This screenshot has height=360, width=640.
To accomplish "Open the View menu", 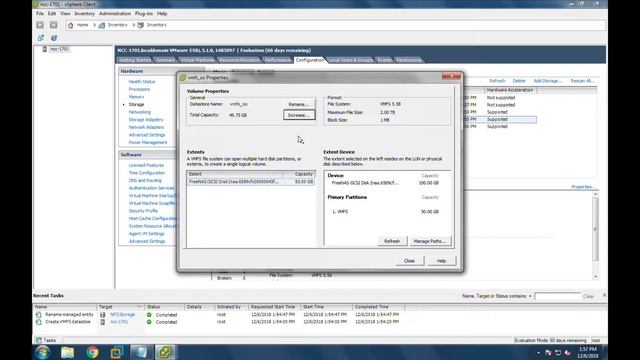I will [x=65, y=13].
